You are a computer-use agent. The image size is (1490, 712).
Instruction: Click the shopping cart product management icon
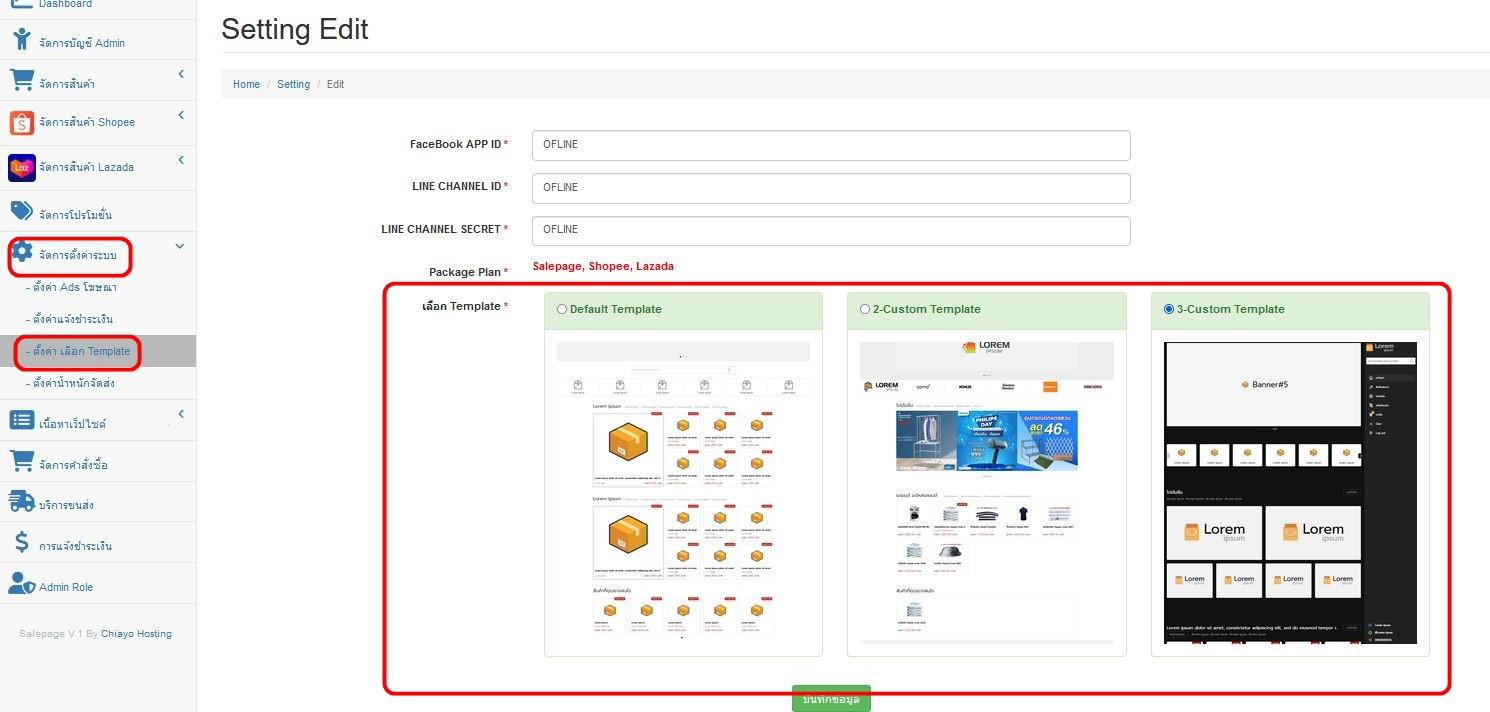(x=22, y=81)
